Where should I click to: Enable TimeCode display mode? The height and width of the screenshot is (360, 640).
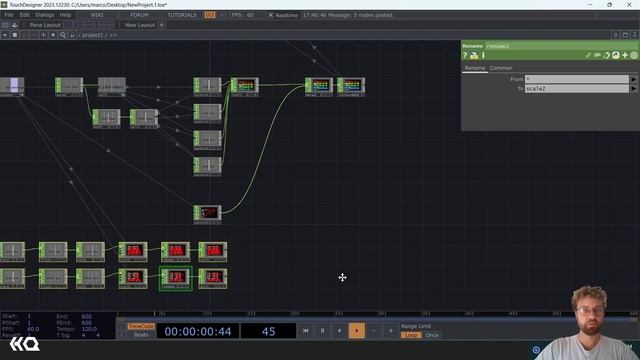coord(141,326)
